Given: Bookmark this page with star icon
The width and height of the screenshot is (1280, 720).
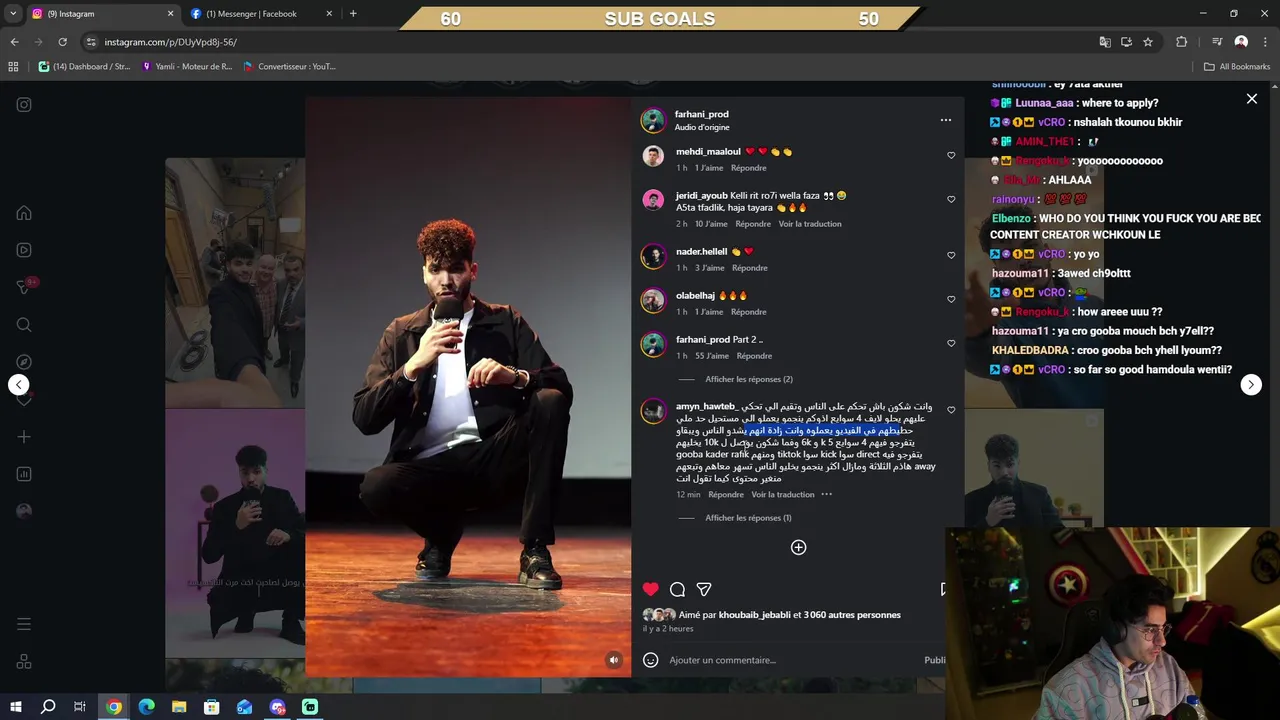Looking at the screenshot, I should coord(1148,42).
